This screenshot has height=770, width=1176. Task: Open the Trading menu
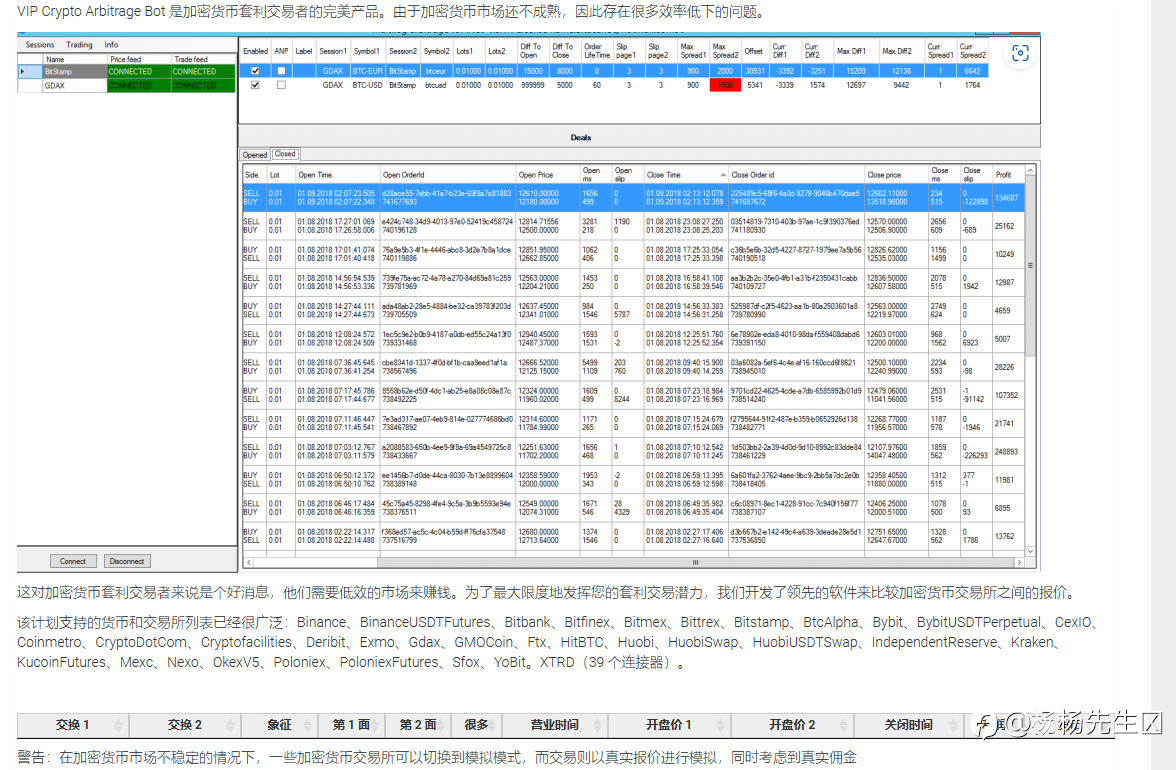[x=80, y=45]
